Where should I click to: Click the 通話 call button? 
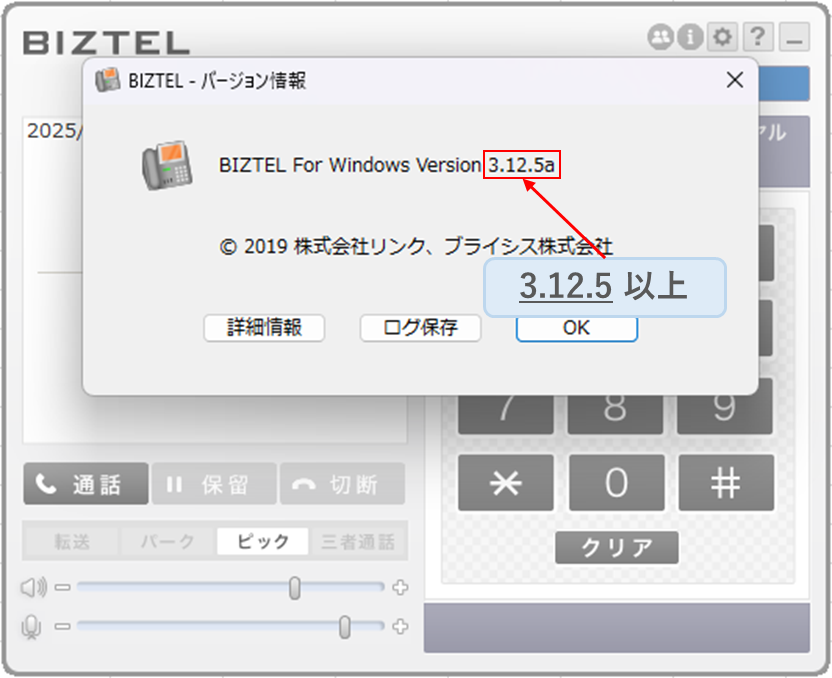(x=86, y=484)
